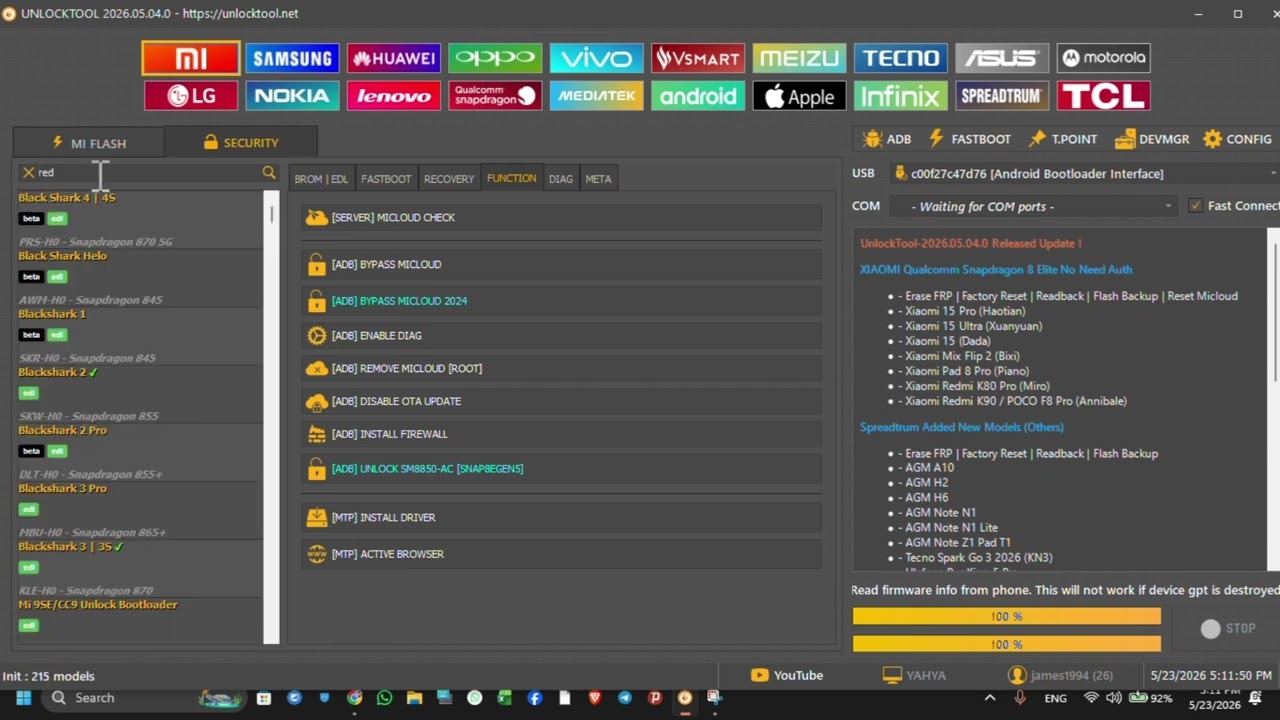Click into the model search field
The height and width of the screenshot is (720, 1280).
[x=147, y=173]
